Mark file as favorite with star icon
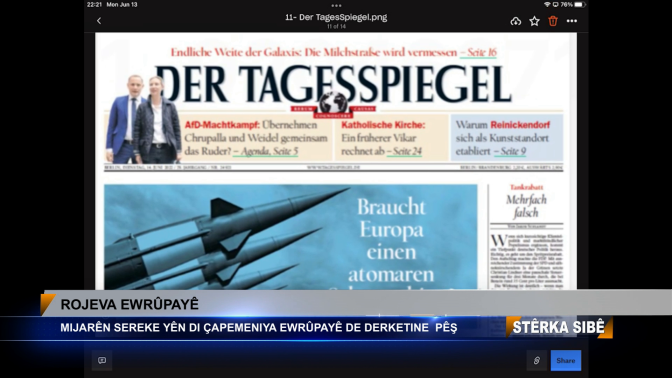 click(534, 21)
